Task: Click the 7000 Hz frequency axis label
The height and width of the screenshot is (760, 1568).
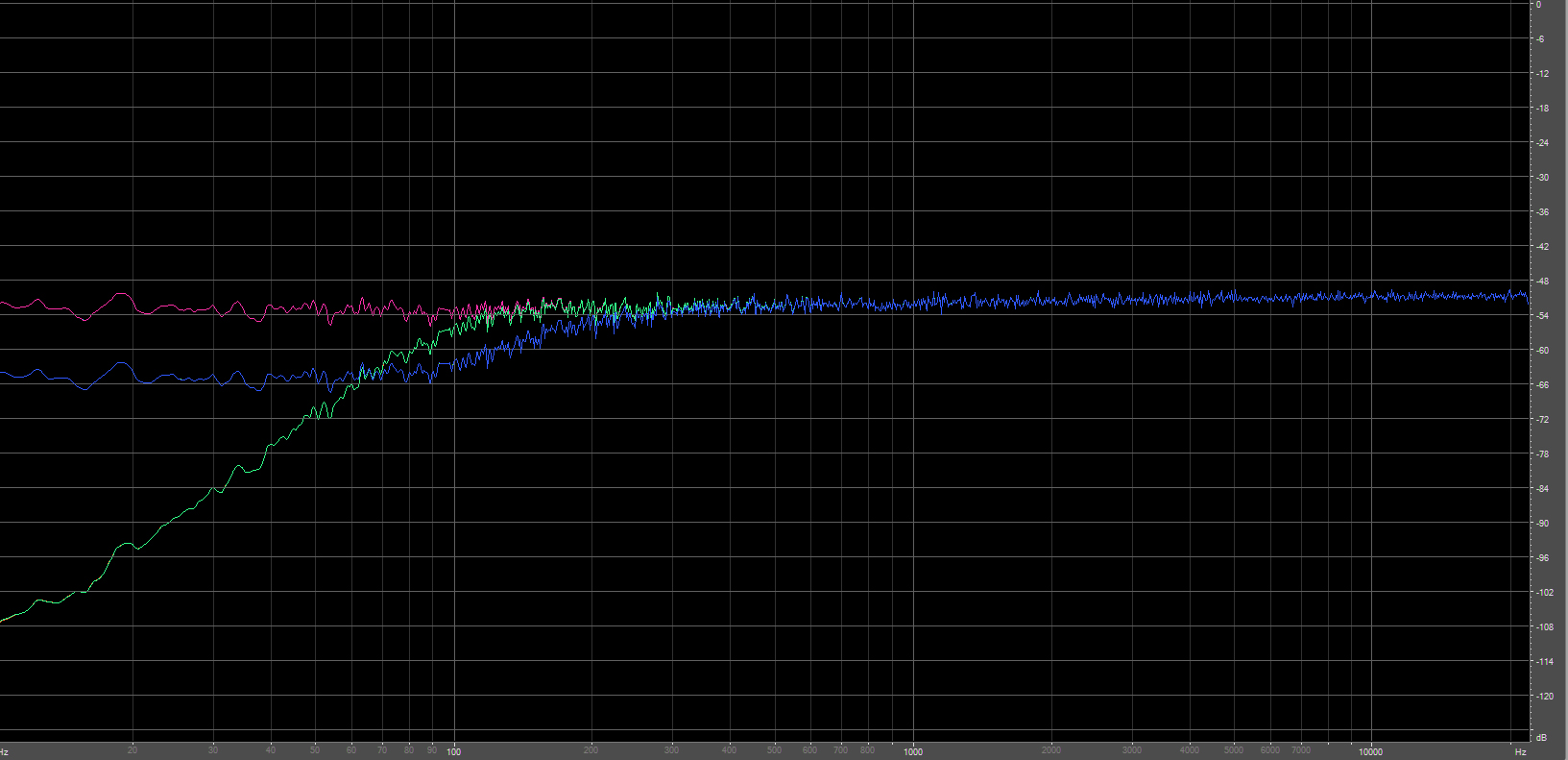Action: pyautogui.click(x=1300, y=750)
